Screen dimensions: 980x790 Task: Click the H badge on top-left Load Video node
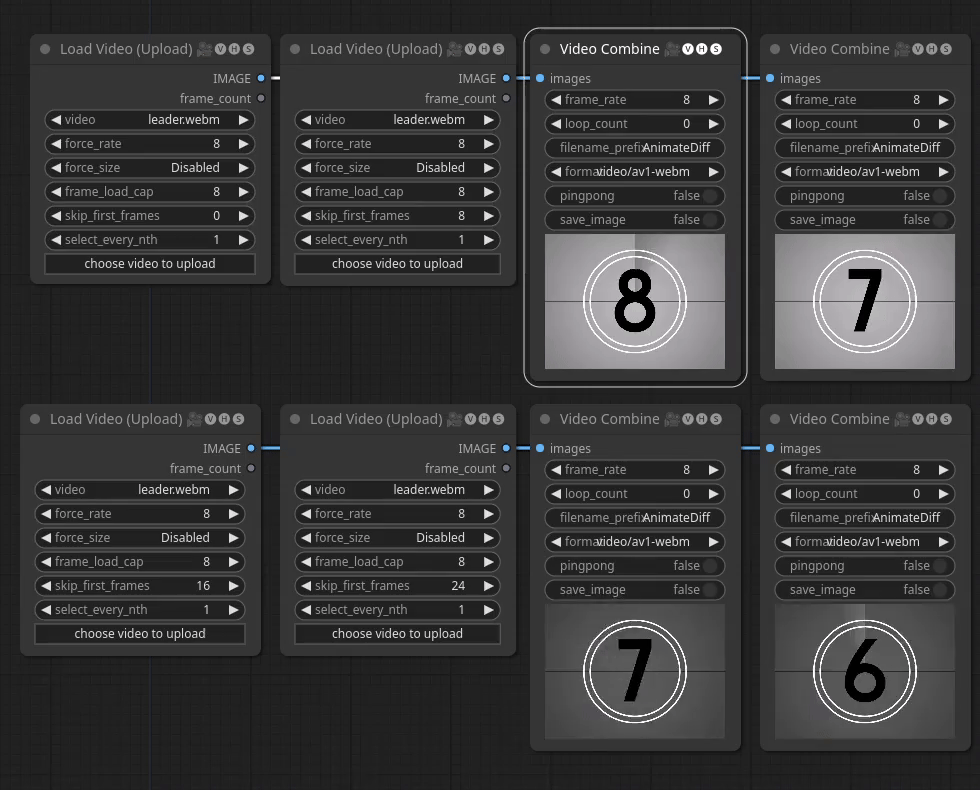(234, 48)
